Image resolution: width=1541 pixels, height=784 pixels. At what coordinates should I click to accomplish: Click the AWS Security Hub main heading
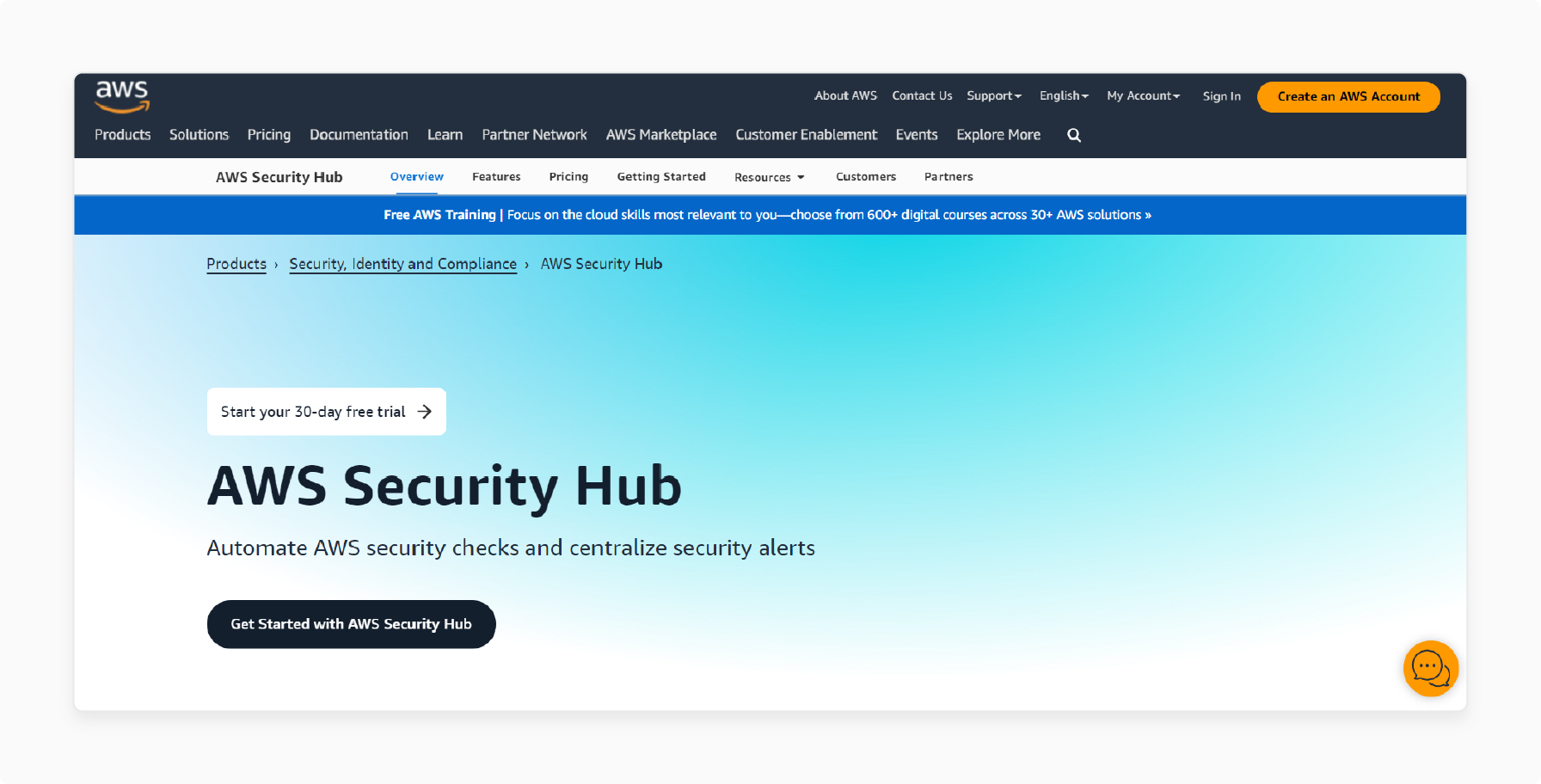pyautogui.click(x=445, y=487)
